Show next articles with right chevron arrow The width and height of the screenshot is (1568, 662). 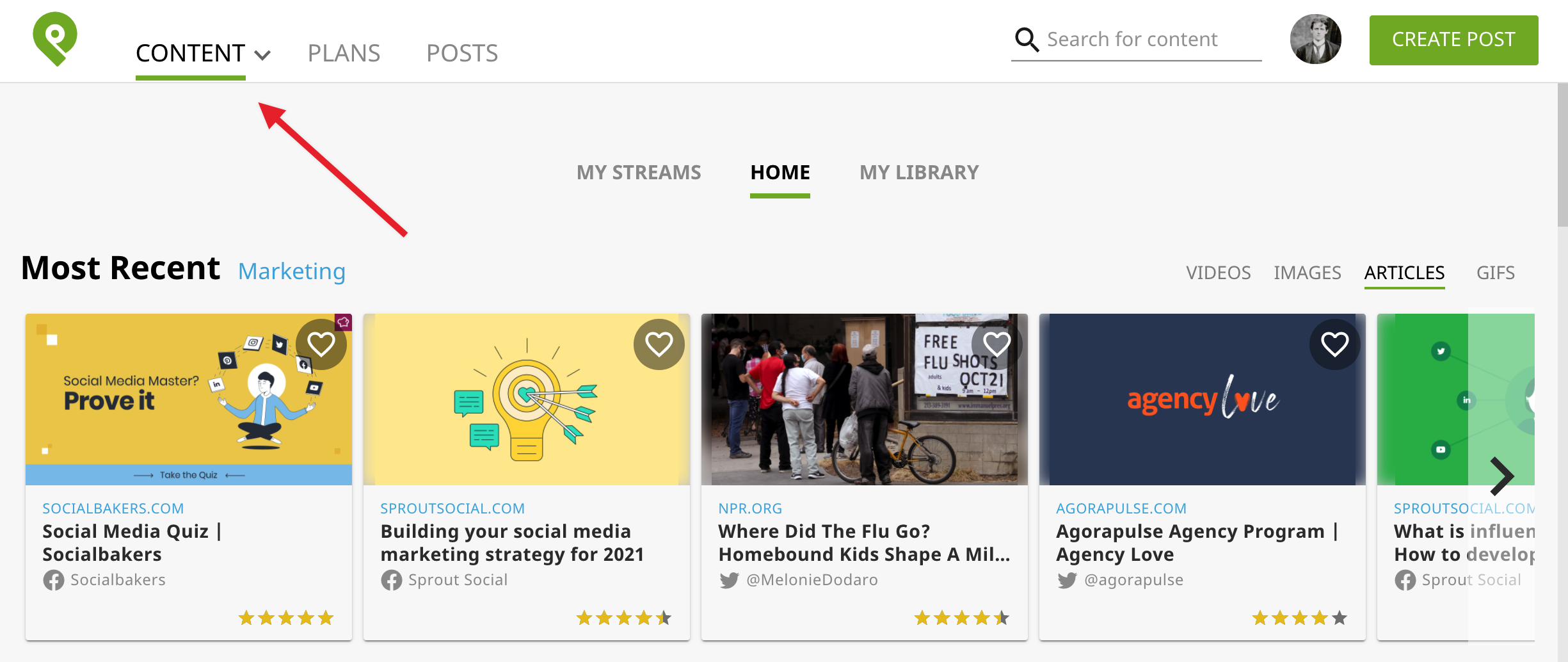point(1501,476)
